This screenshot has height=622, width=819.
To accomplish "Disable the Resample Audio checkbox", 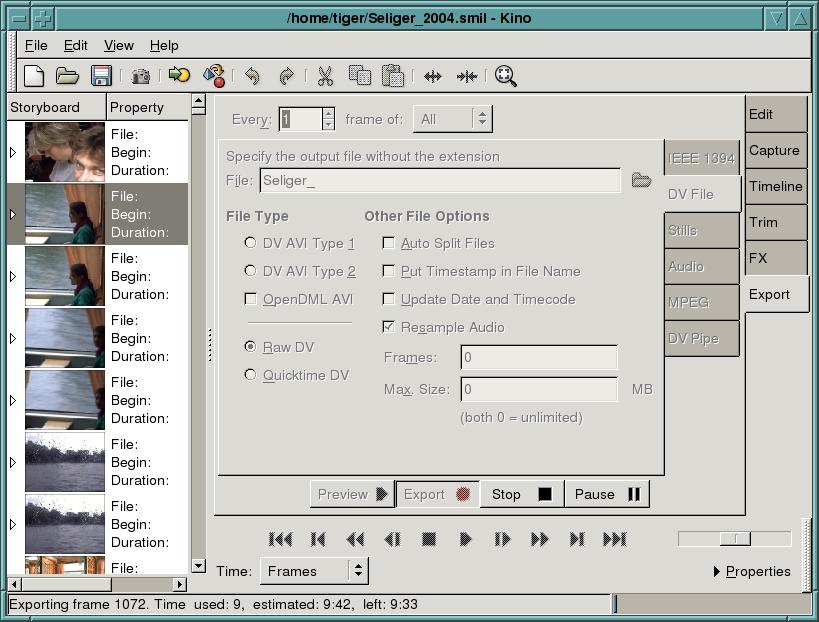I will (x=388, y=327).
